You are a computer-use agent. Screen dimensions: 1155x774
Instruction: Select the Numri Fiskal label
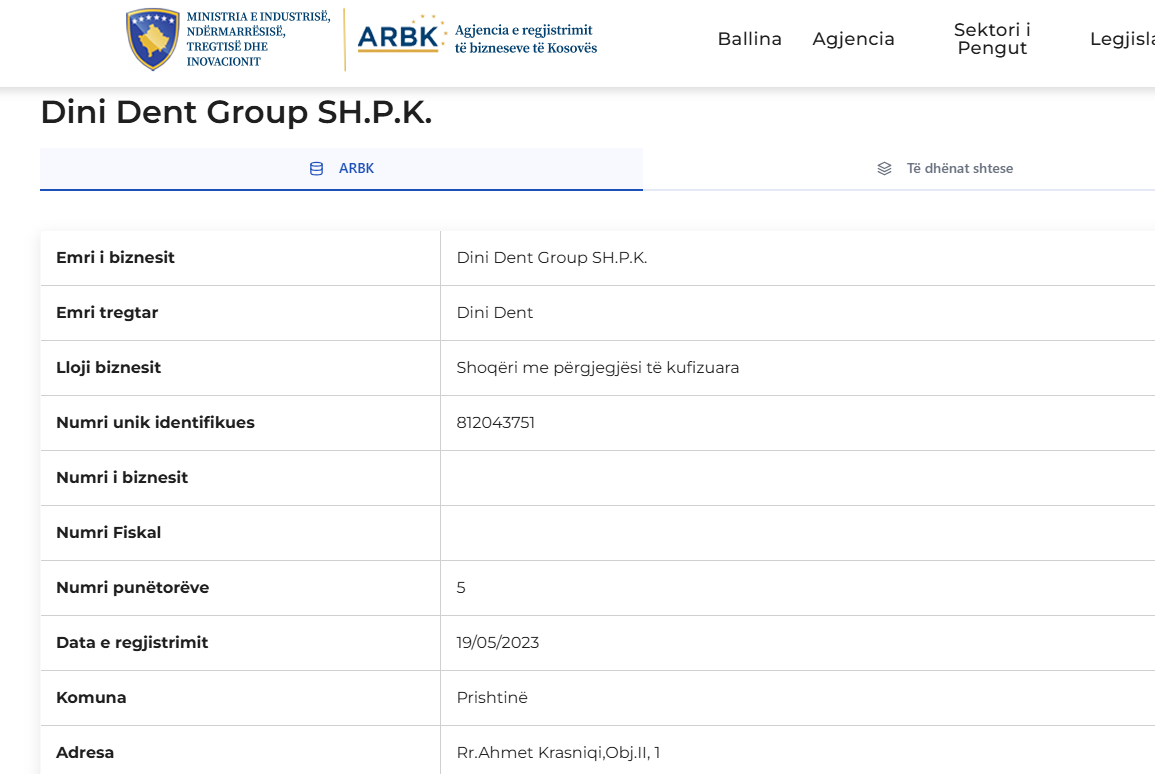108,532
